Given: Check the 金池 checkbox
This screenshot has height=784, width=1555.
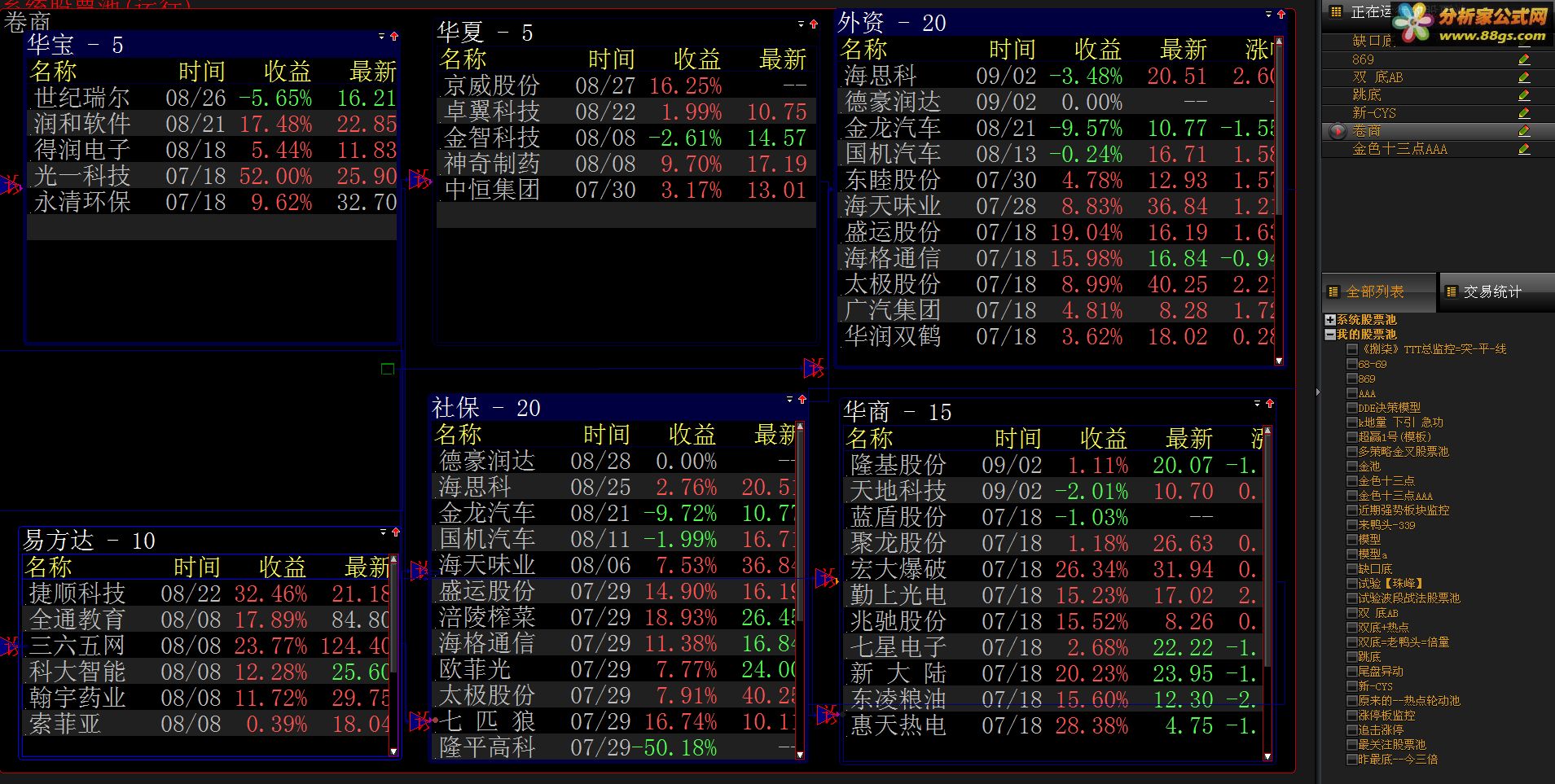Looking at the screenshot, I should point(1352,466).
